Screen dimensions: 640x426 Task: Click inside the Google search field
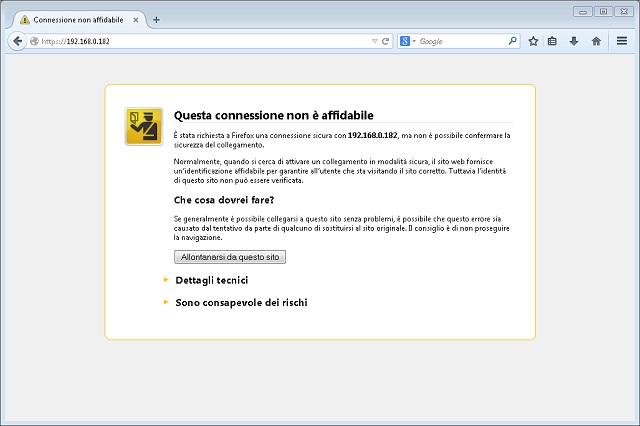point(460,41)
